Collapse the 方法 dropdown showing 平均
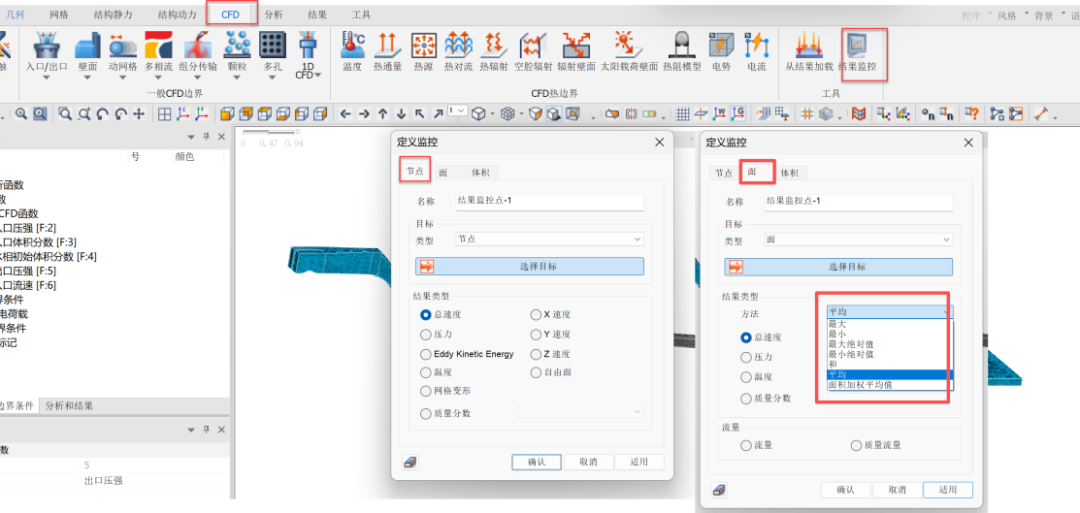 click(x=890, y=312)
